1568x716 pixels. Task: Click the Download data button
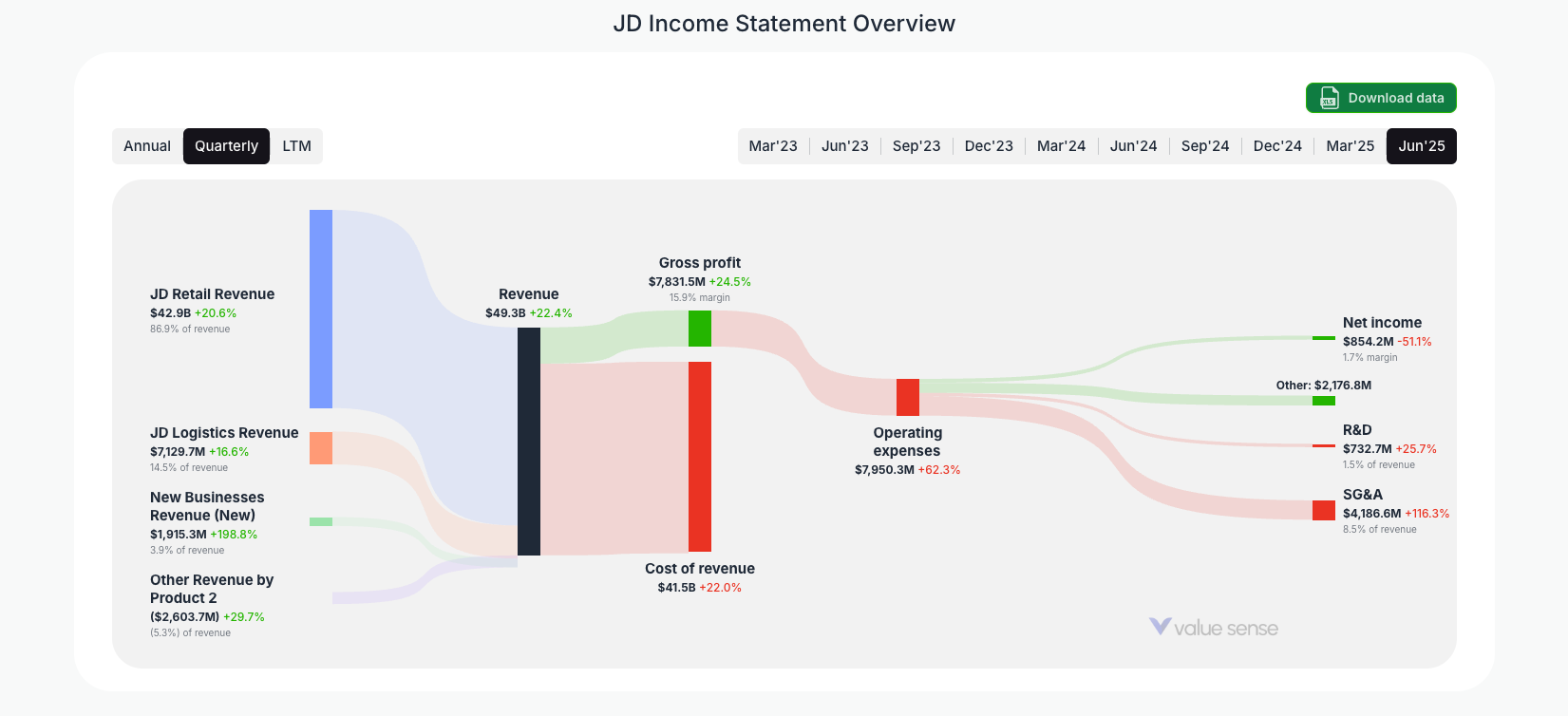click(1381, 98)
